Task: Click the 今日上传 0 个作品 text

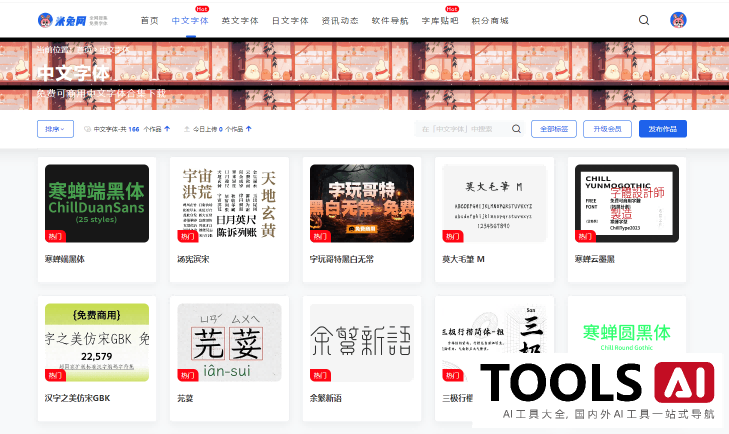Action: click(218, 129)
